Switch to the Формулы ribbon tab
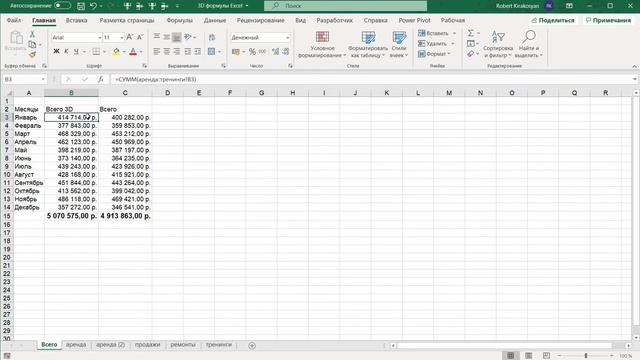 [x=179, y=20]
